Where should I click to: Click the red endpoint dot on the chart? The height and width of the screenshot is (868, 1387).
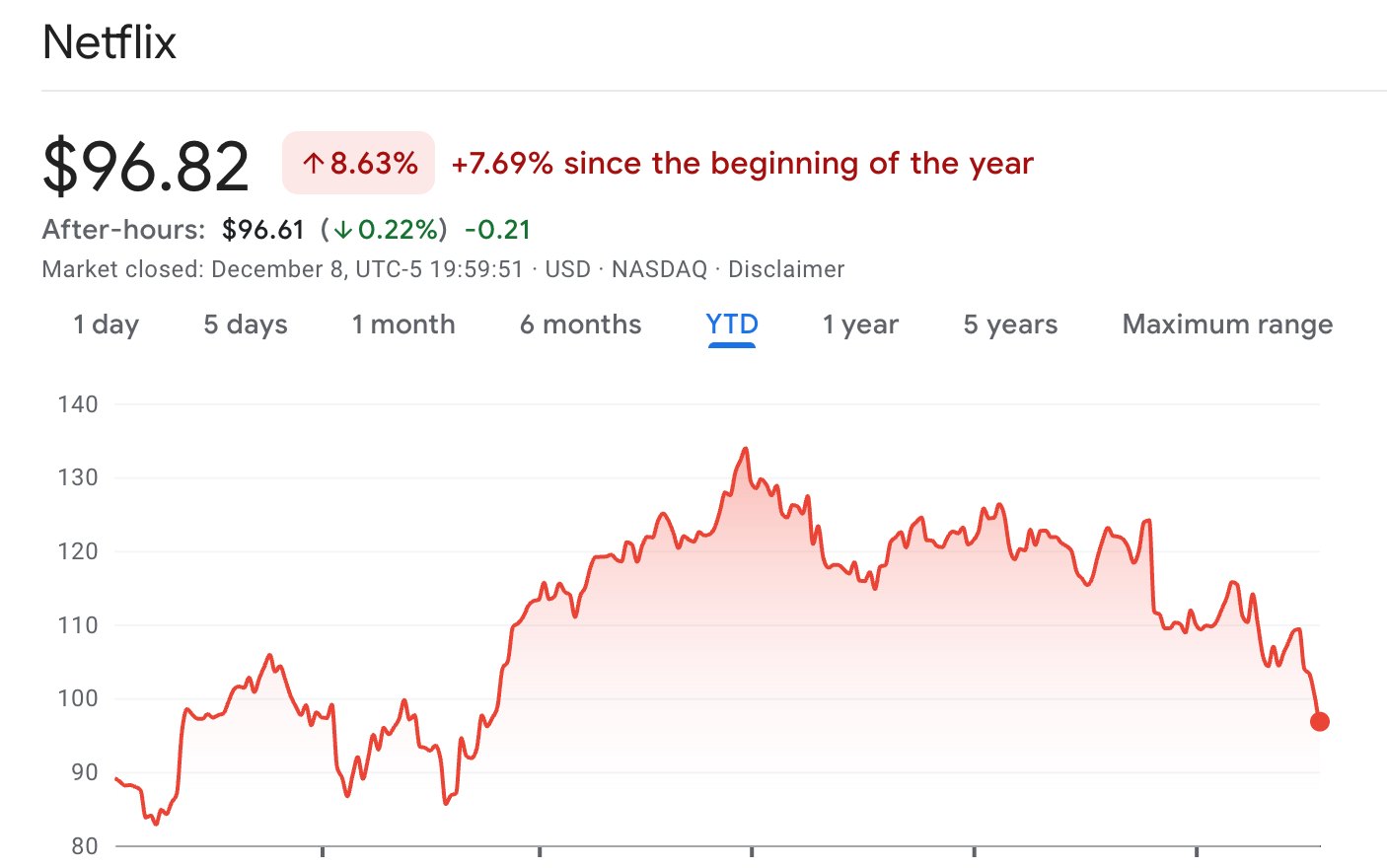pos(1320,722)
